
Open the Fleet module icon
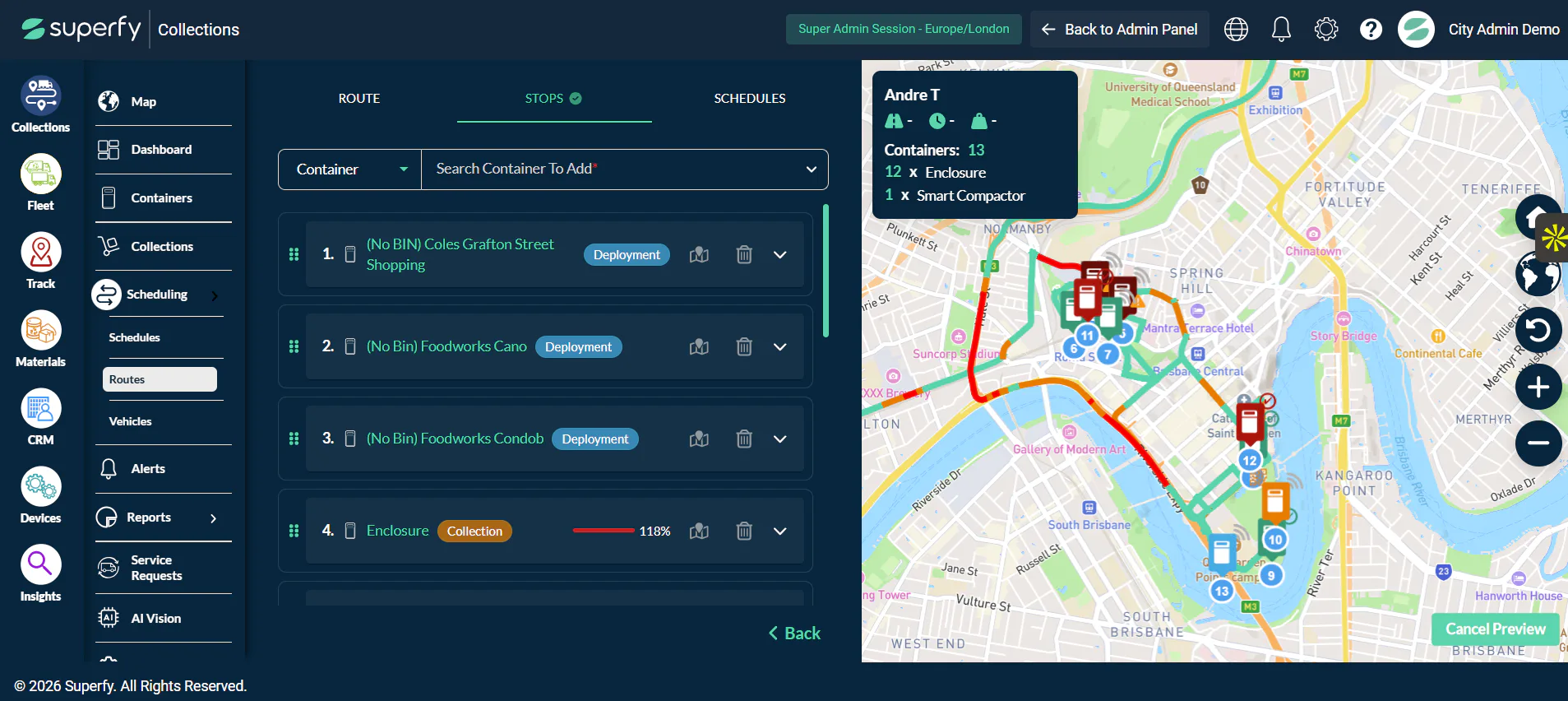pos(40,174)
